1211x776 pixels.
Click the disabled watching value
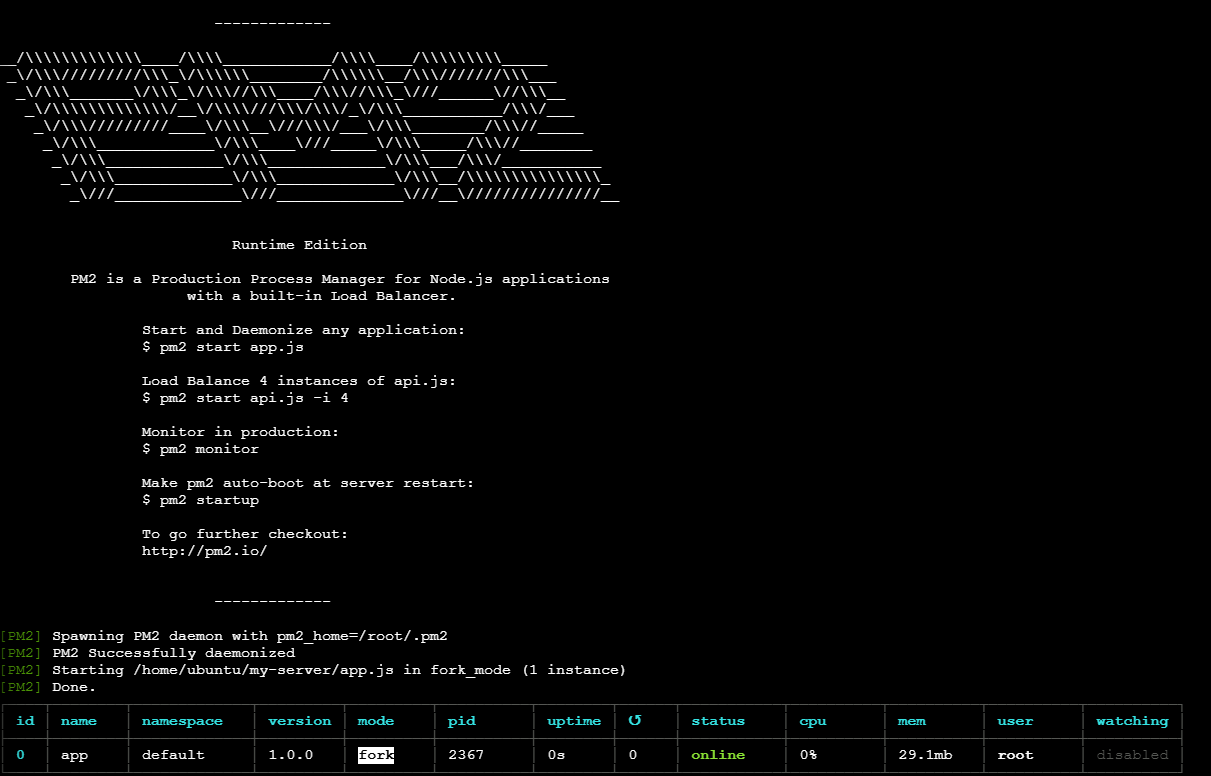(x=1132, y=755)
